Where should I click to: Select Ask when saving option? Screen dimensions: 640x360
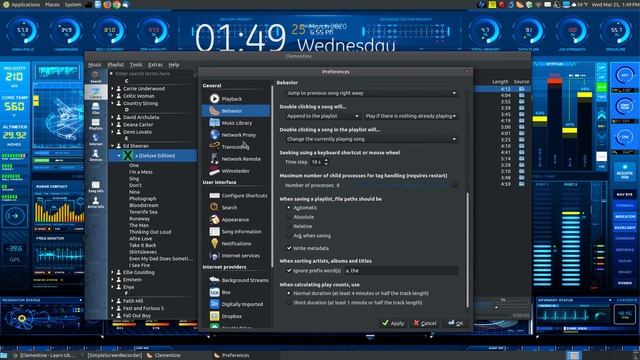pos(309,236)
